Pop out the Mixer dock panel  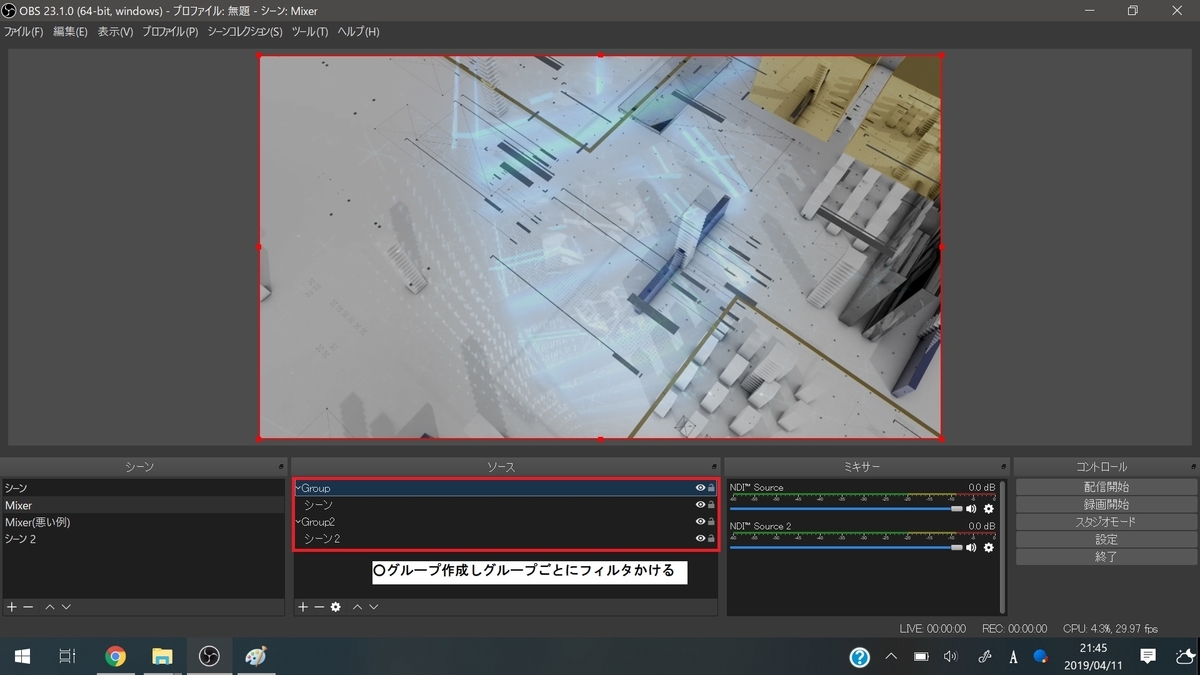pos(1001,467)
